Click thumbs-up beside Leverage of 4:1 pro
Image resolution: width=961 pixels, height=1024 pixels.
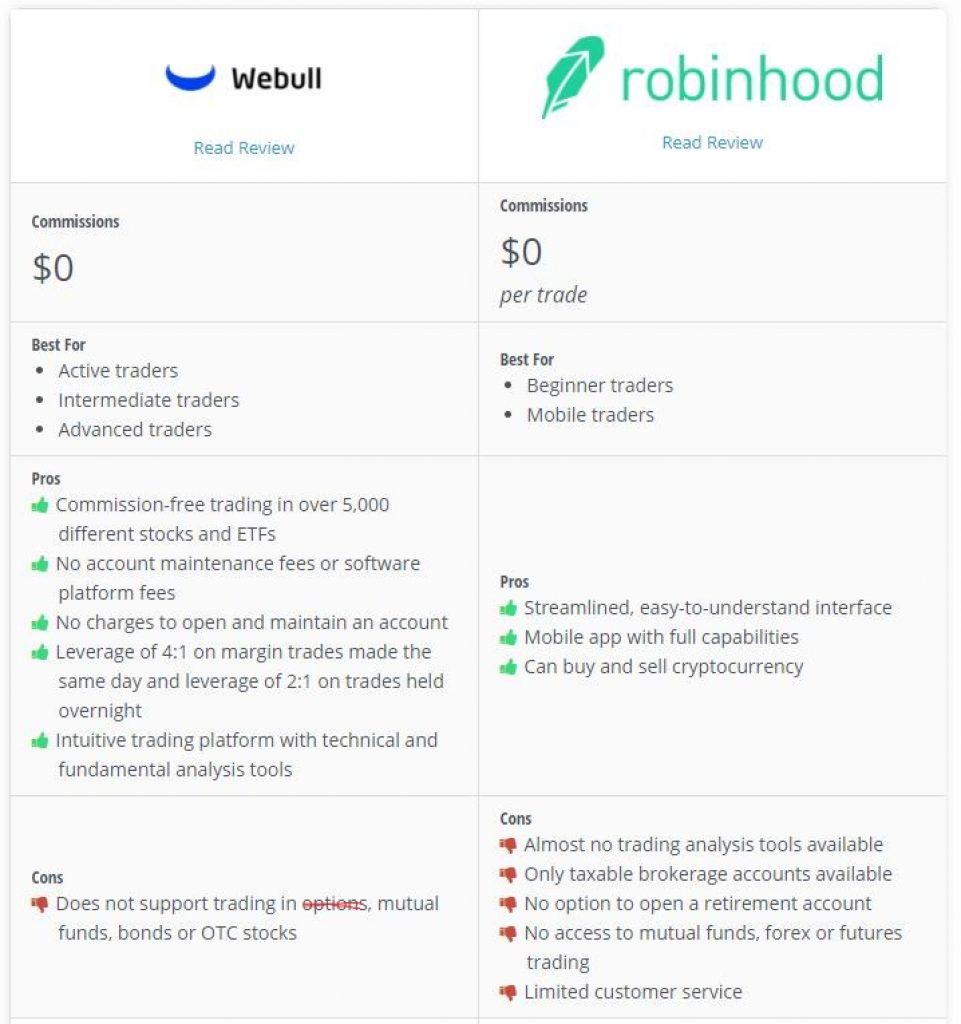pos(40,652)
